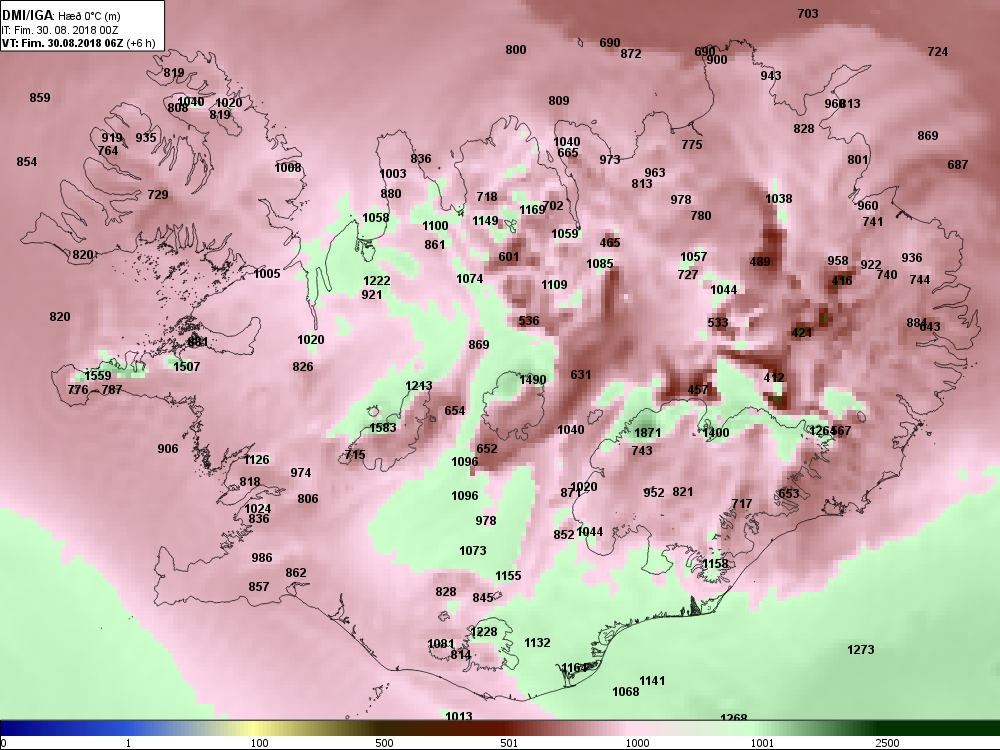Click the dark green color scale segment

(x=938, y=728)
